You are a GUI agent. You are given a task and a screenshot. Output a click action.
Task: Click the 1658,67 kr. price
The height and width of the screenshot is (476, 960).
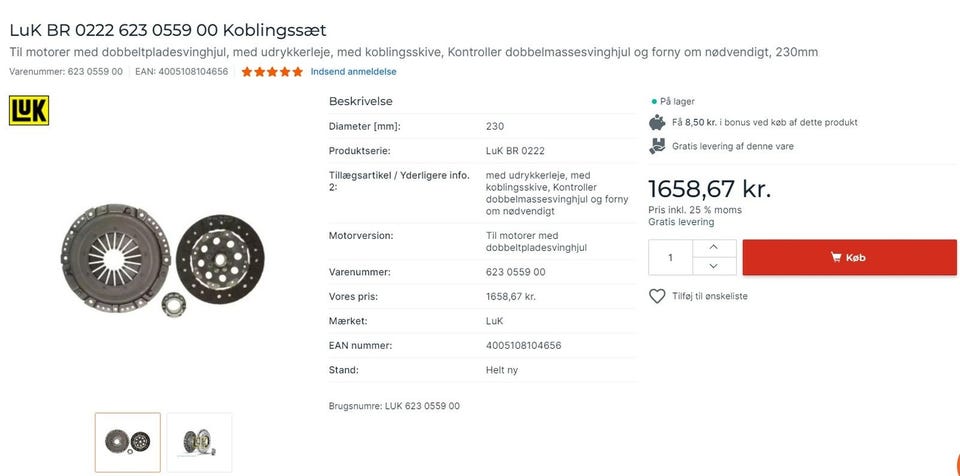pos(709,188)
